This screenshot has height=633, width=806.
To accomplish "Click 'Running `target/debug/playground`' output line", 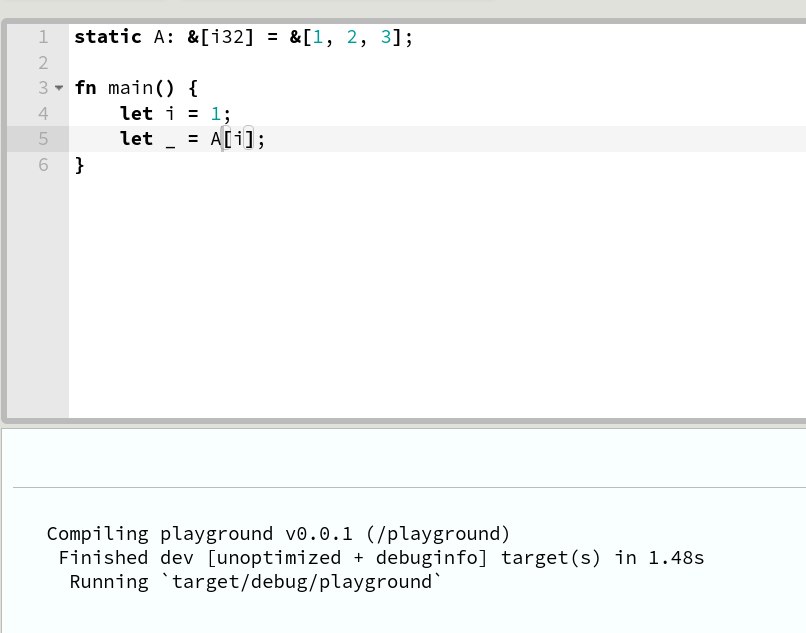I will [x=255, y=582].
